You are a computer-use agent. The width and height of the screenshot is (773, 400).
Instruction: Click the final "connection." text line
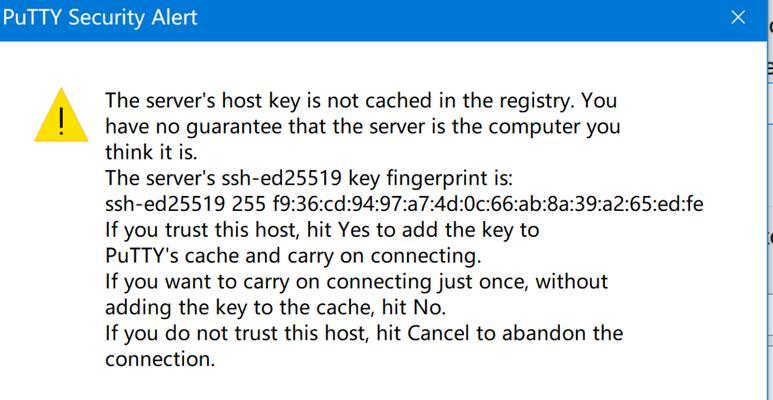[x=160, y=360]
